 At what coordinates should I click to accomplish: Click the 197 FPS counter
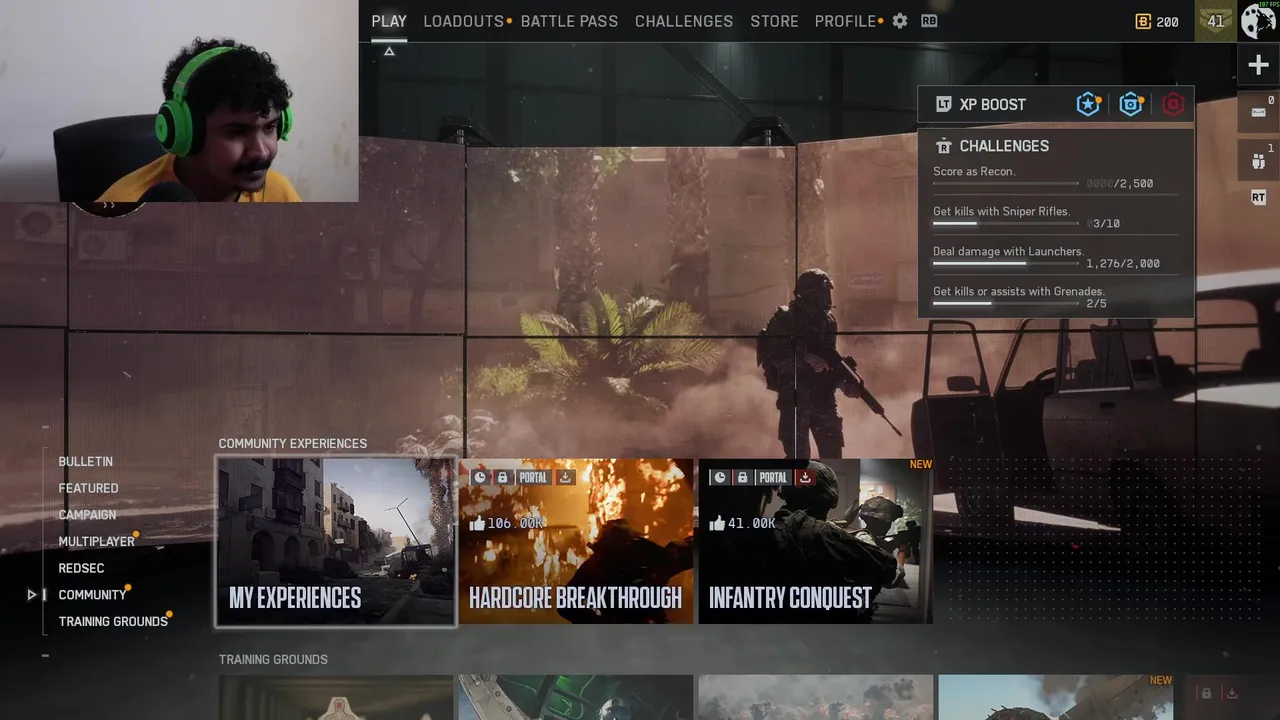point(1267,4)
